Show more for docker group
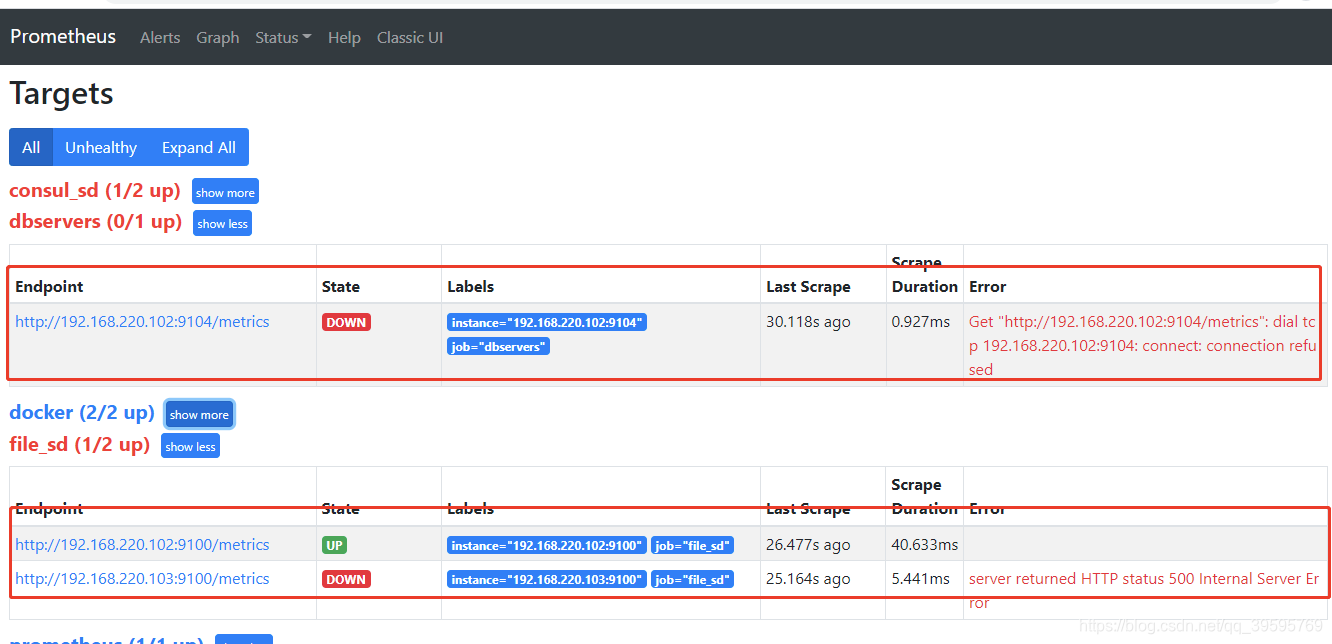The image size is (1332, 644). coord(199,414)
